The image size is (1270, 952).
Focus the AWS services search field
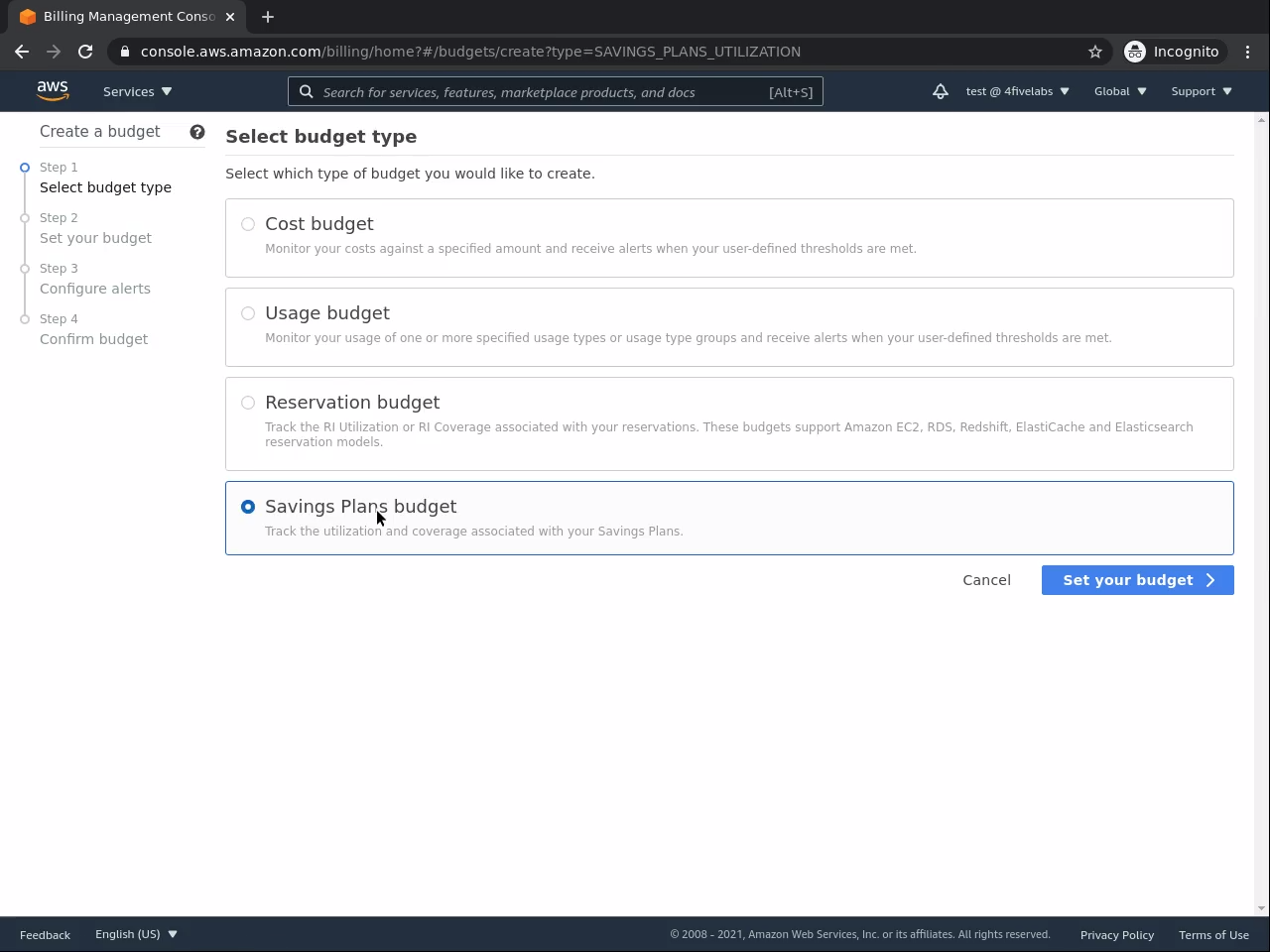[556, 92]
